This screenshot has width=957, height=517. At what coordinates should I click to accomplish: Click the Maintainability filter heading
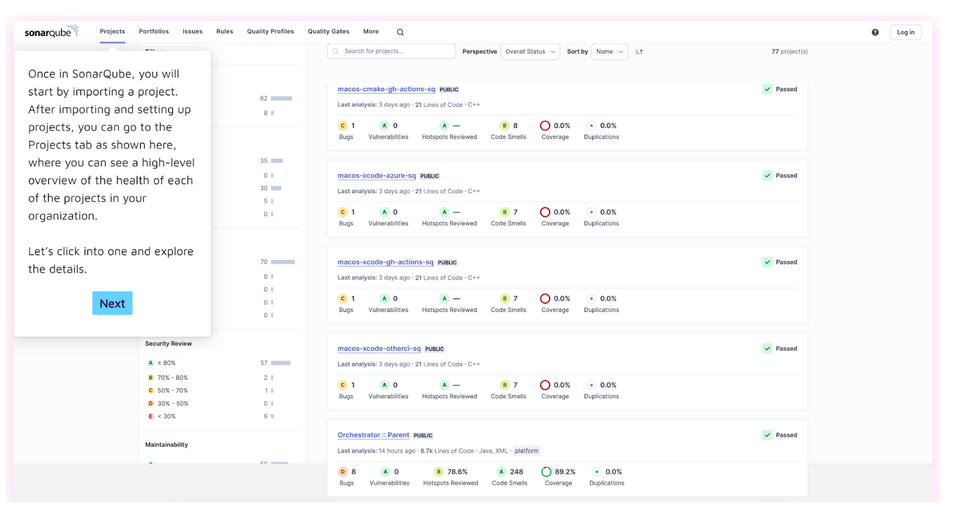point(167,445)
